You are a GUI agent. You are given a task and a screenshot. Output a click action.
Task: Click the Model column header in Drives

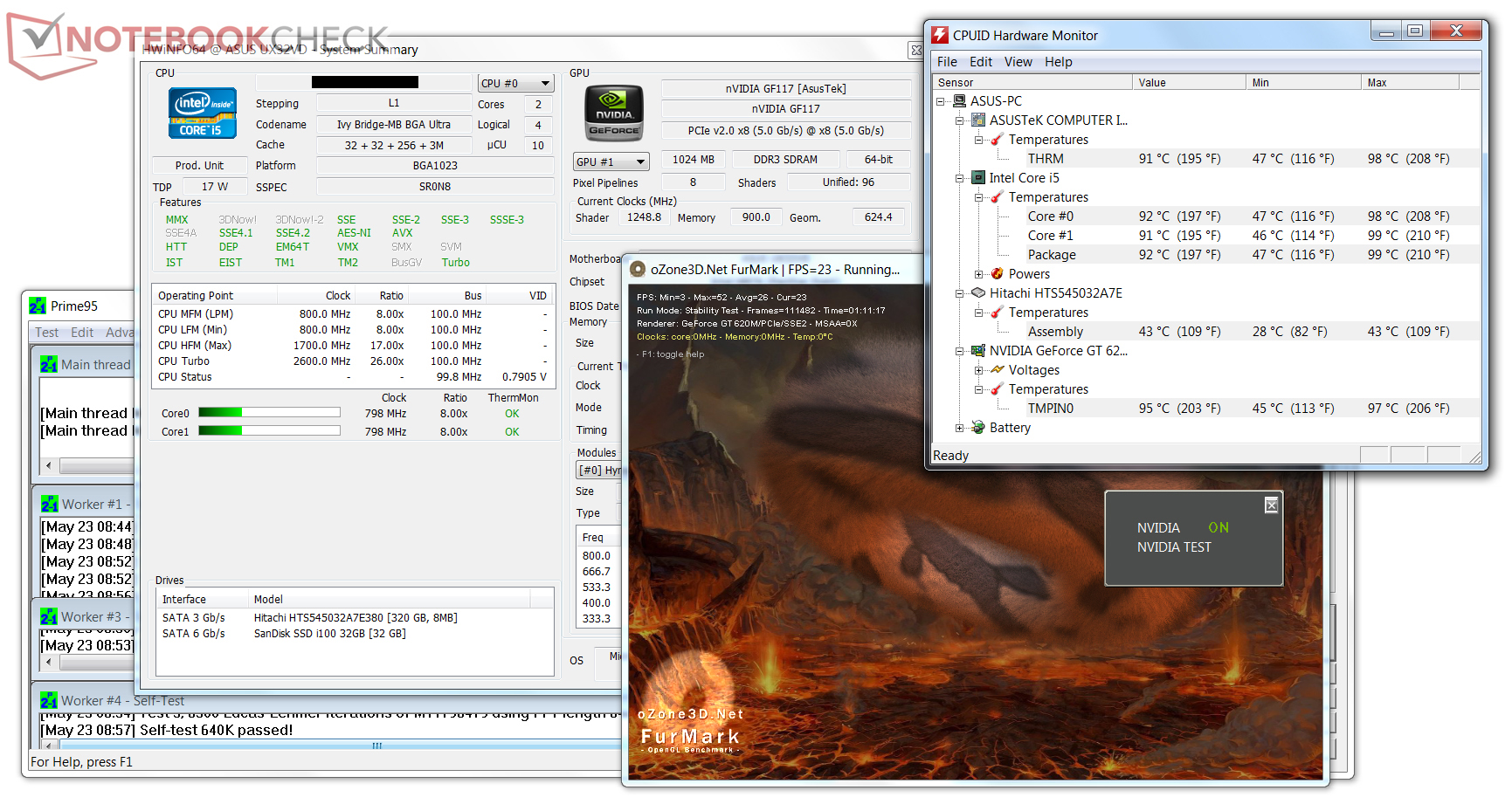tap(390, 600)
